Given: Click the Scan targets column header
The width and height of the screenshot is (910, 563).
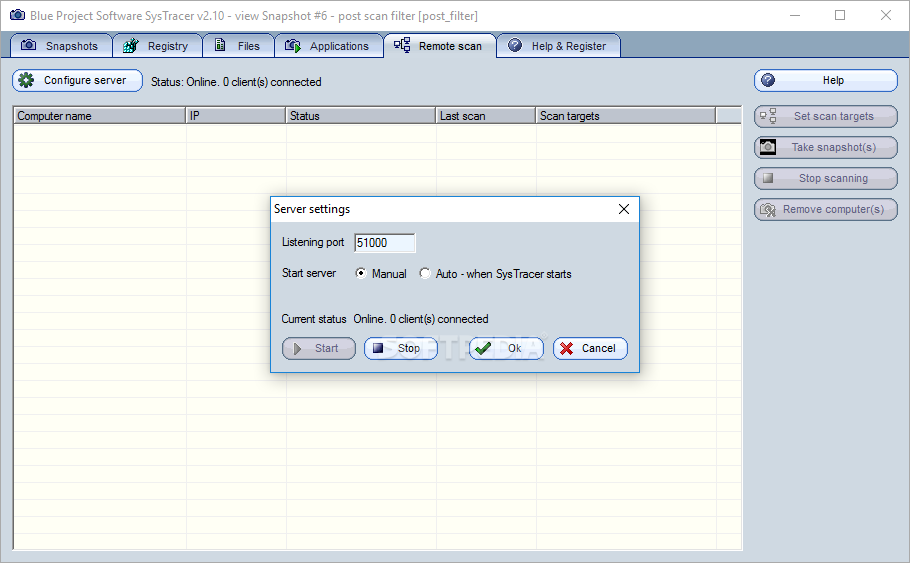Looking at the screenshot, I should 626,116.
